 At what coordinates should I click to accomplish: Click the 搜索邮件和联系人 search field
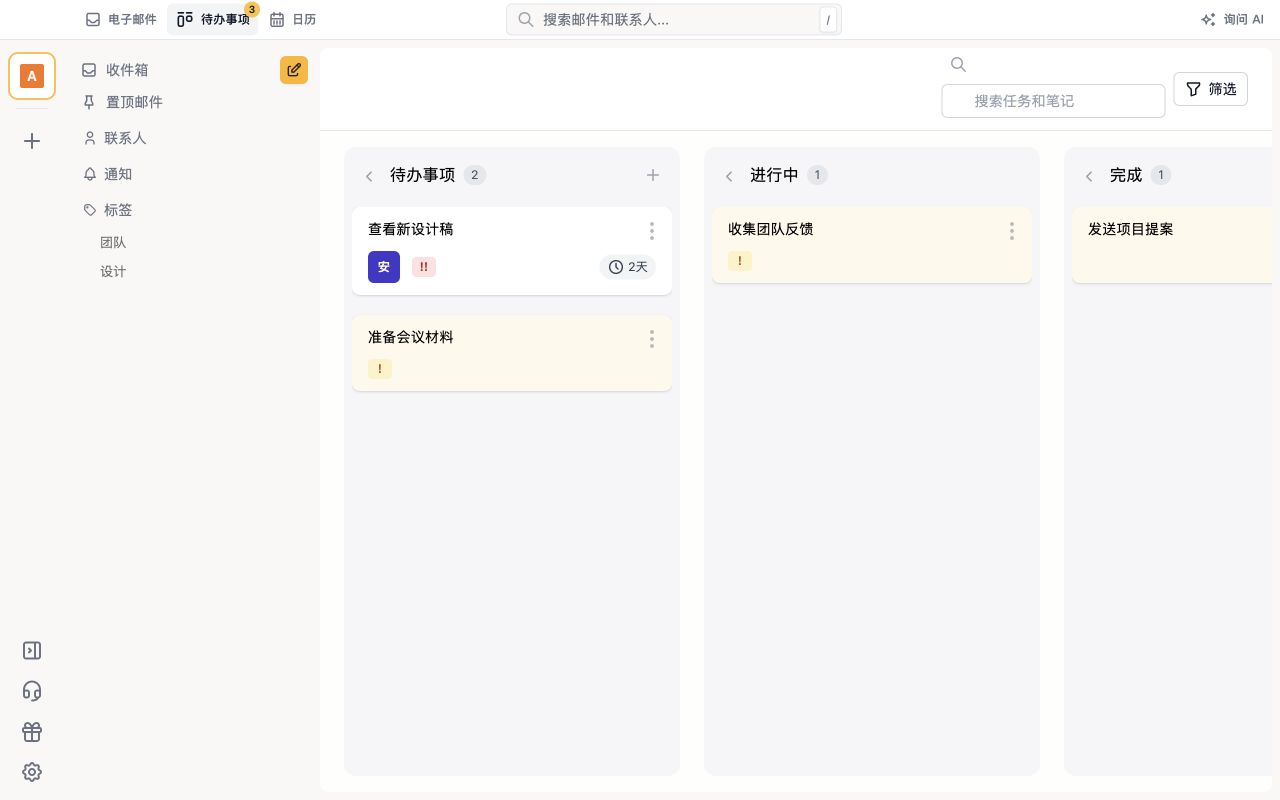coord(673,19)
